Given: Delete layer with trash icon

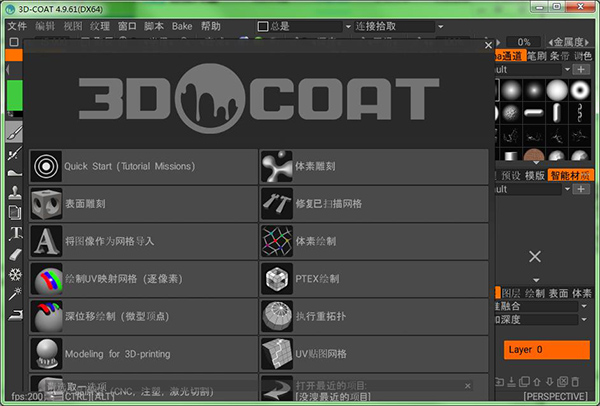Looking at the screenshot, I should pyautogui.click(x=575, y=382).
